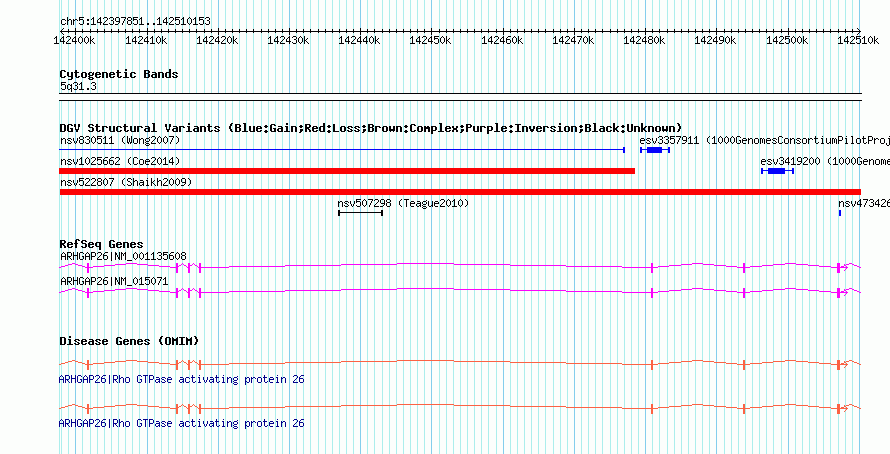Screen dimensions: 890x454
Task: Select the first orange OMIM gene track
Action: click(460, 364)
